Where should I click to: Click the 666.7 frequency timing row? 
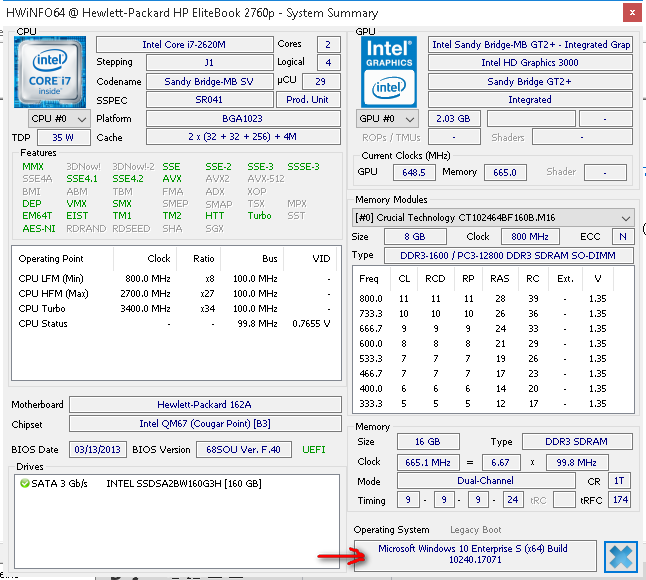[x=493, y=329]
